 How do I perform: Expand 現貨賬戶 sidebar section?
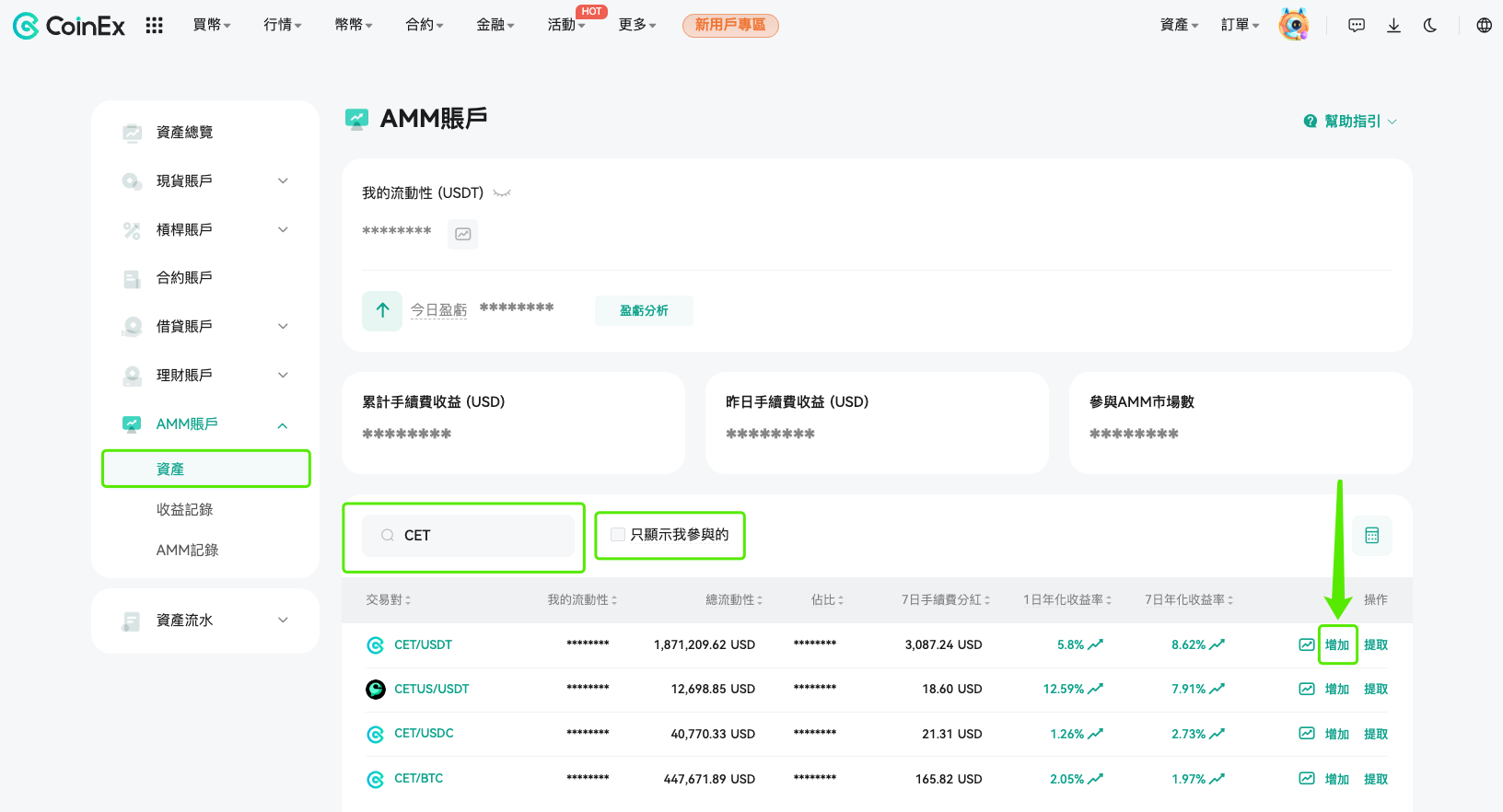click(x=283, y=181)
